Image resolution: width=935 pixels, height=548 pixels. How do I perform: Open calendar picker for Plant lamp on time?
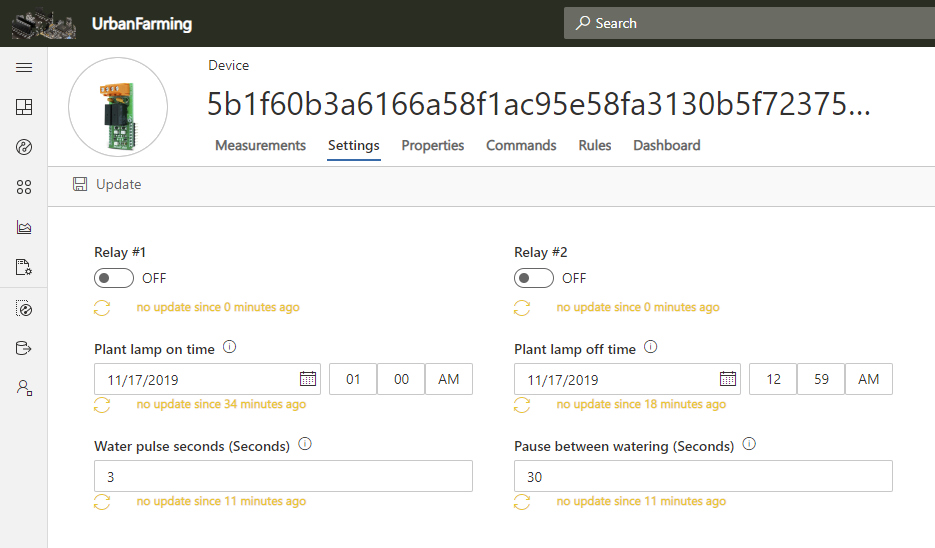[308, 379]
